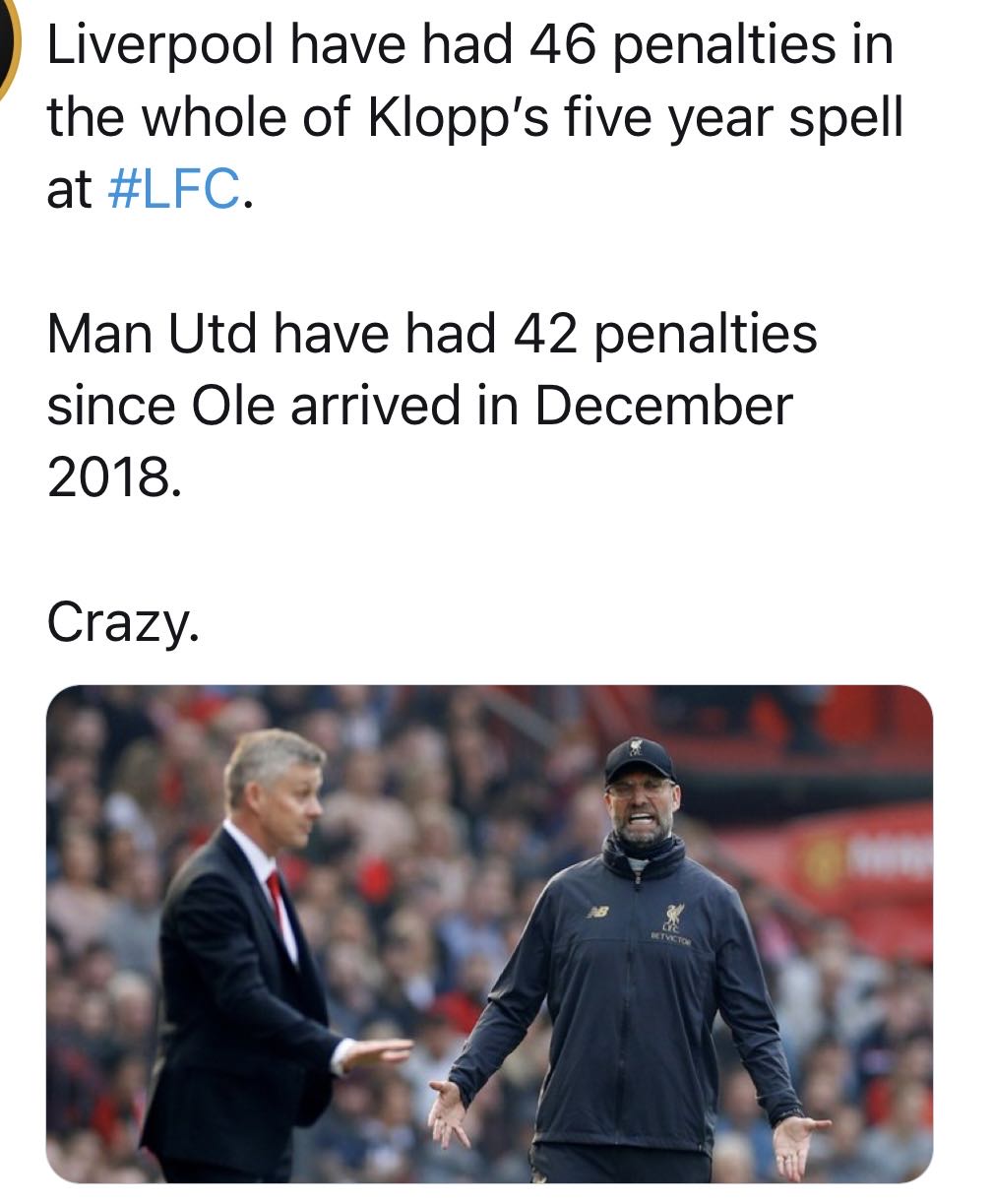The image size is (993, 1204).
Task: Open the #LFC hashtag link
Action: [x=171, y=189]
